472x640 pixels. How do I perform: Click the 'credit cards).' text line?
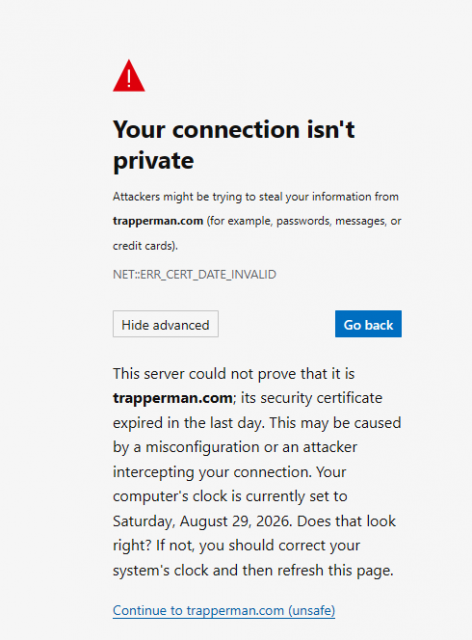(x=145, y=246)
